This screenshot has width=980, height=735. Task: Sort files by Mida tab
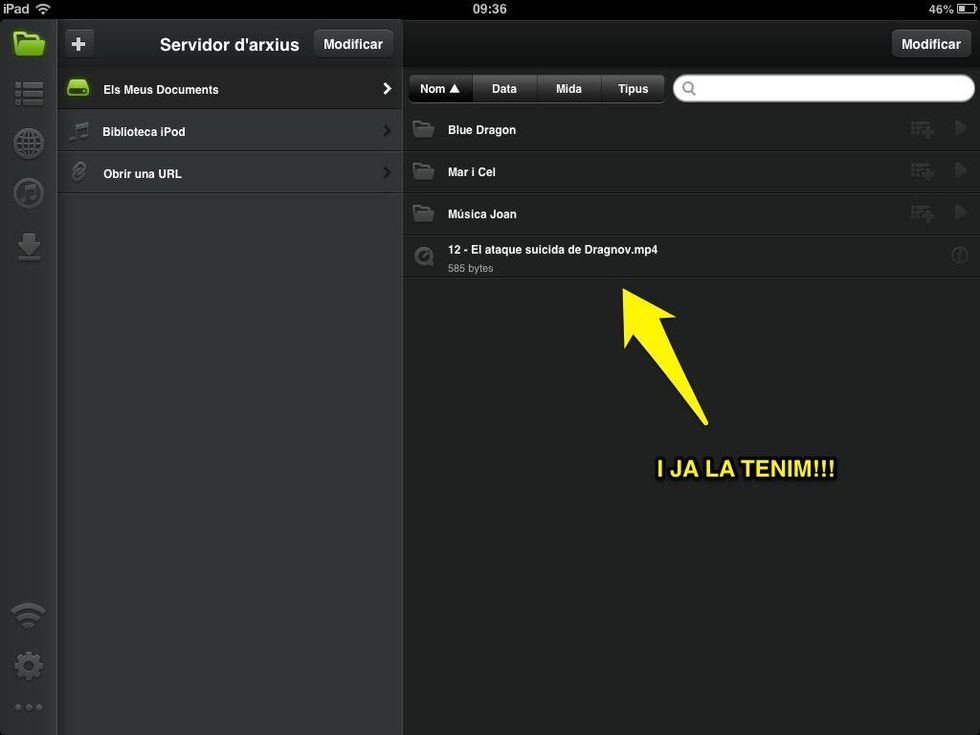569,89
